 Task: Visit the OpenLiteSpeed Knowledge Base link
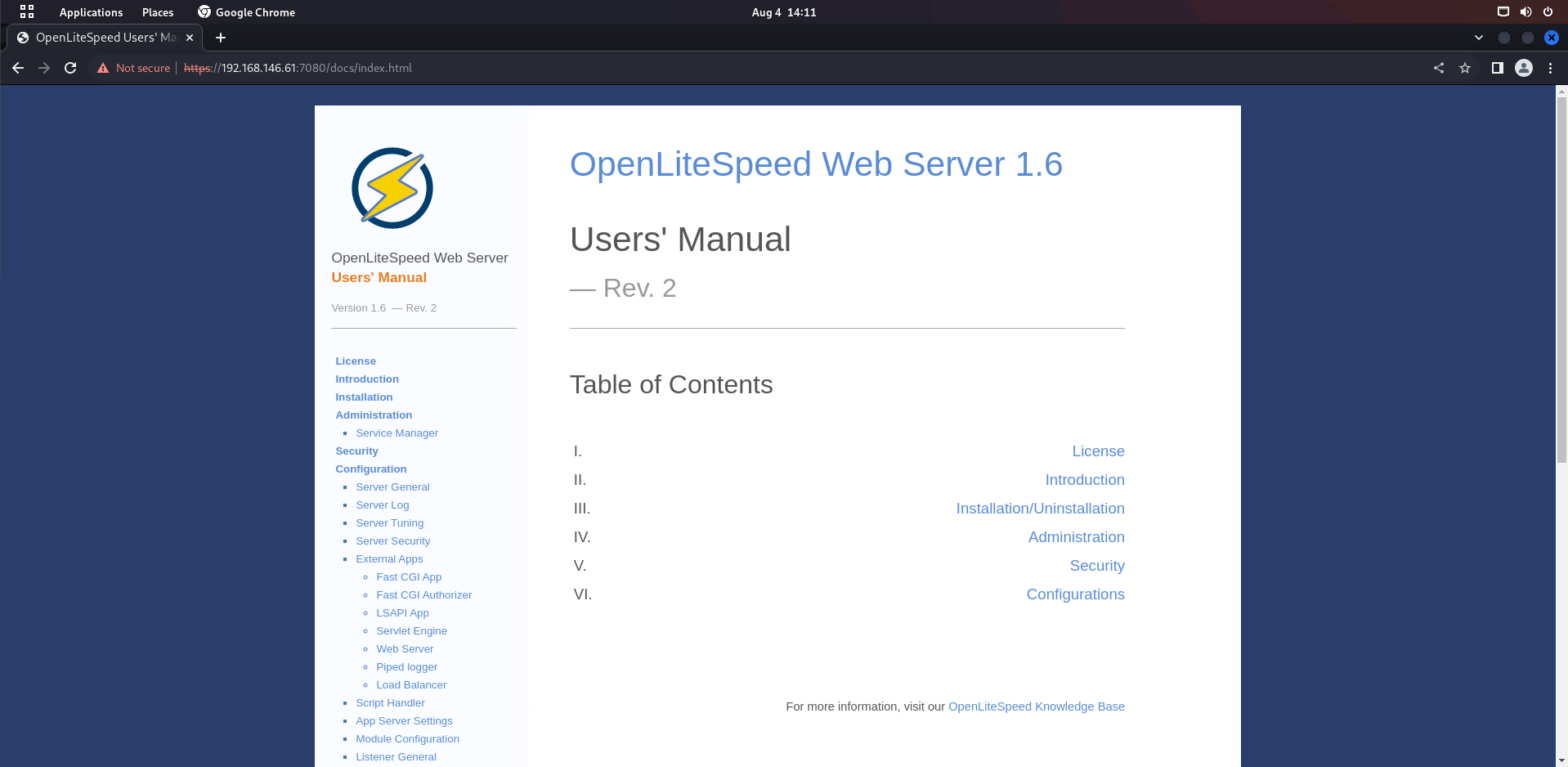pos(1036,706)
